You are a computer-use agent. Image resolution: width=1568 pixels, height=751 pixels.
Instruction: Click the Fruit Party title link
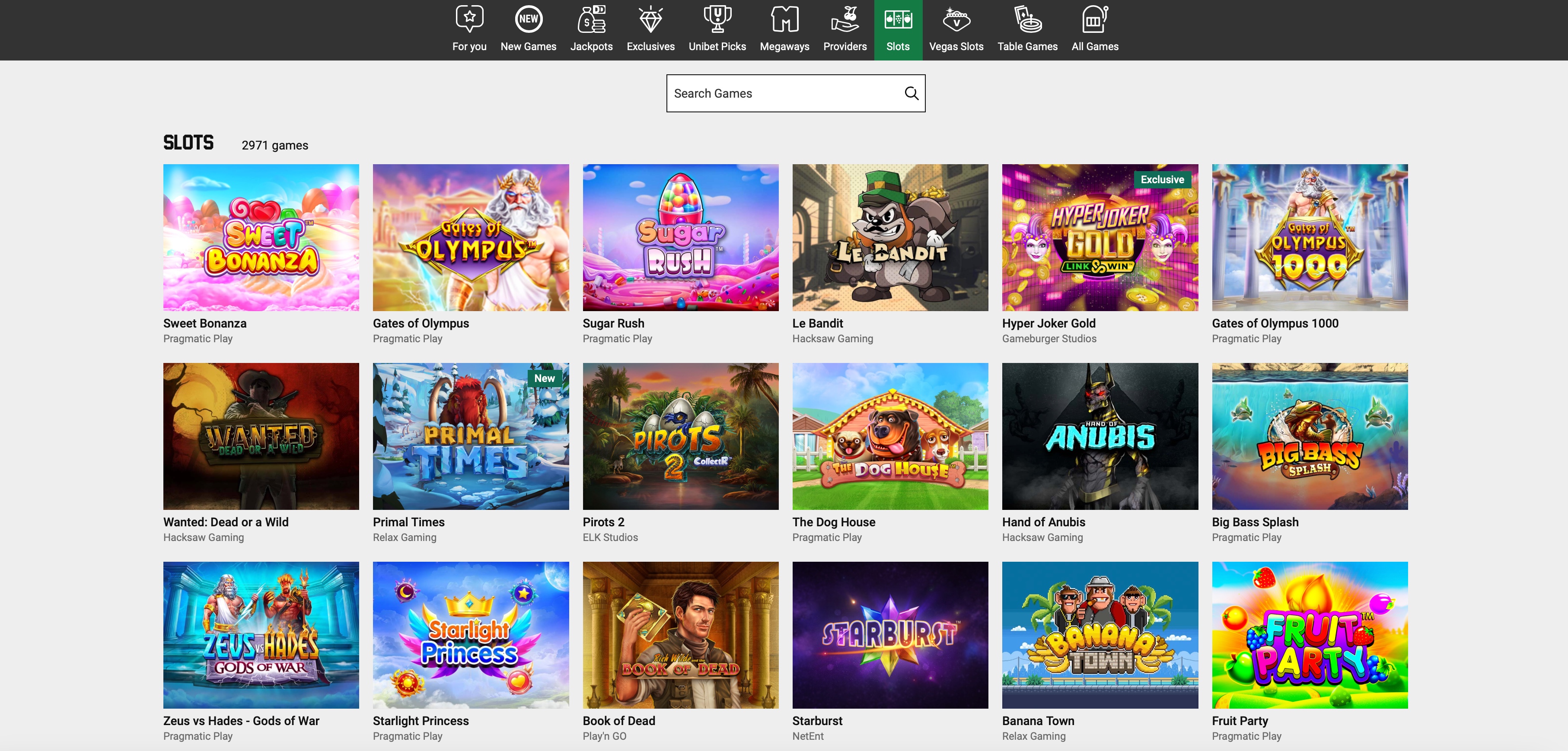click(x=1240, y=721)
